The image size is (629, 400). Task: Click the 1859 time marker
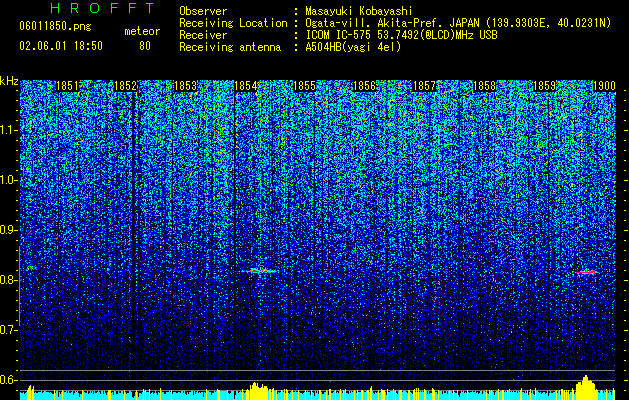click(x=544, y=86)
